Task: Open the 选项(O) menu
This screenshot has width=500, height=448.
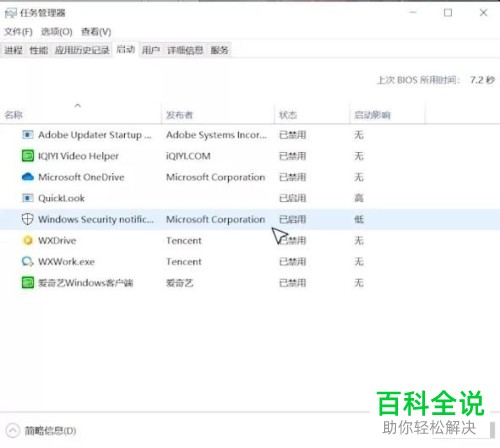Action: point(57,32)
